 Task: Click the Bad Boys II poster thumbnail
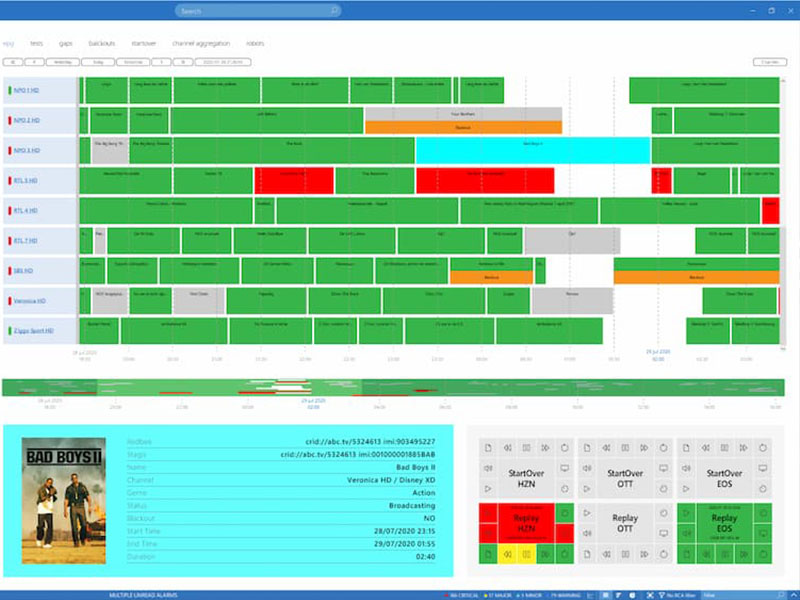(x=64, y=501)
